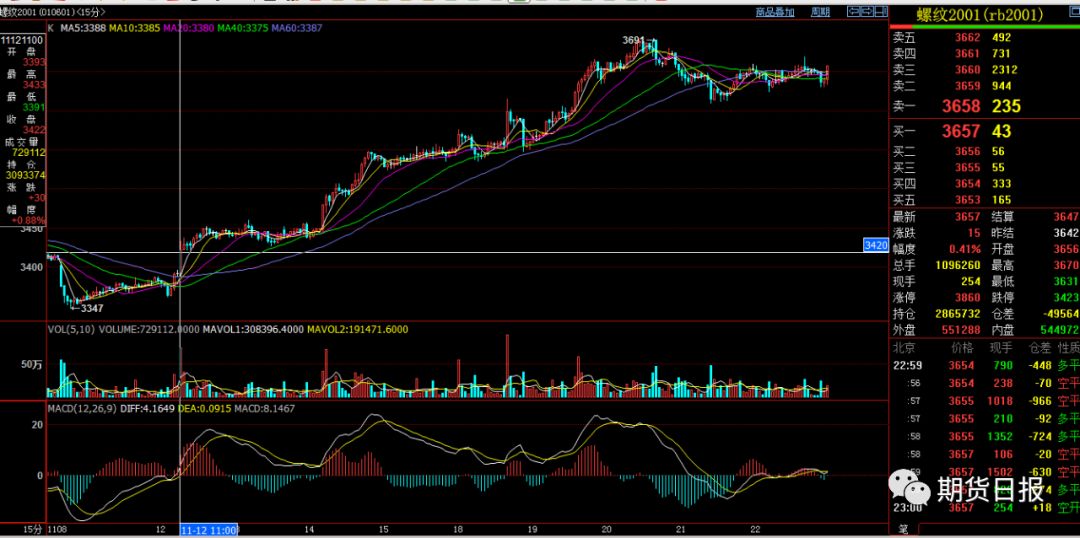This screenshot has height=538, width=1080.
Task: Click the 3420 price axis marker
Action: click(875, 245)
